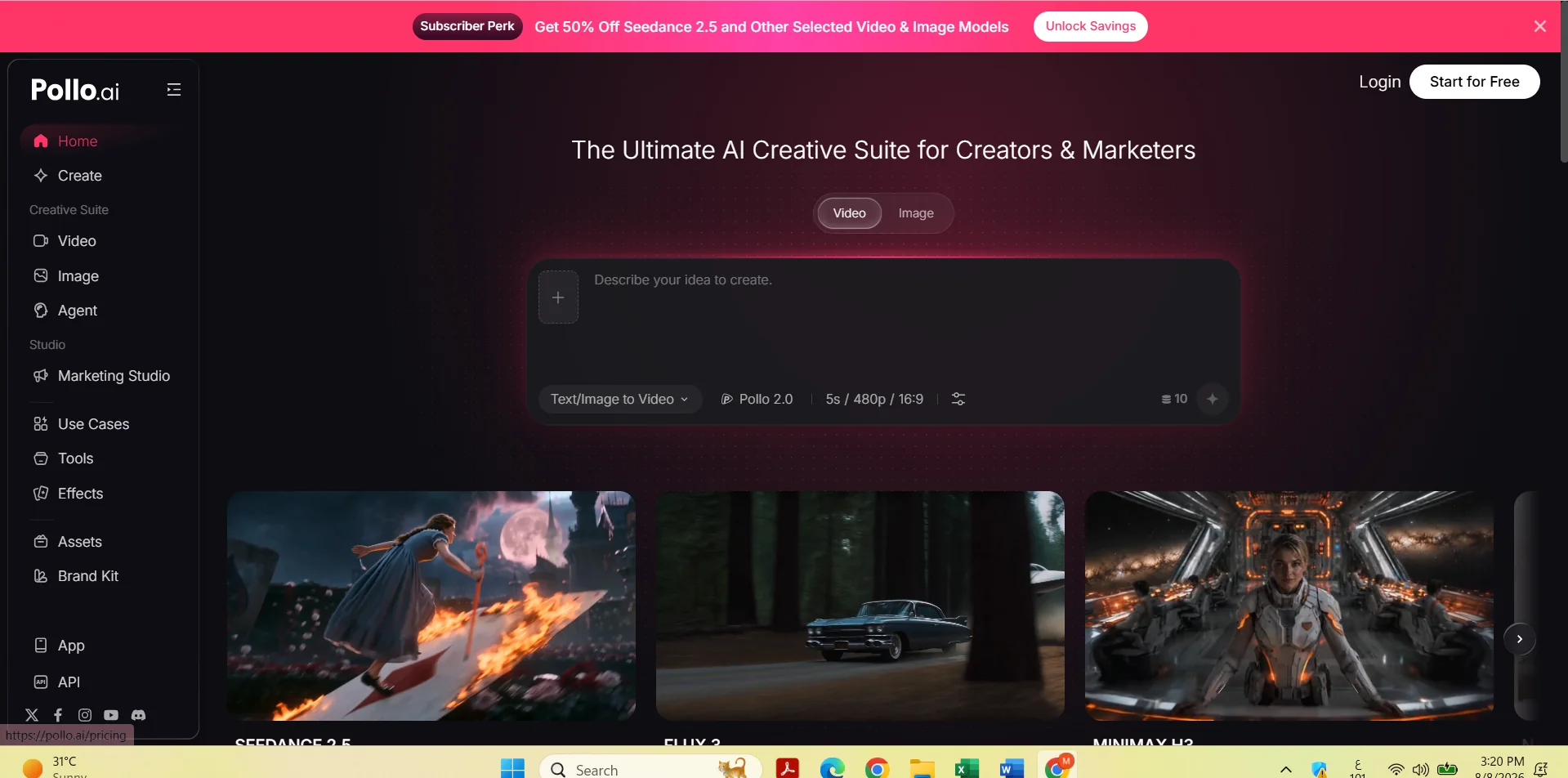Screen dimensions: 1568x778
Task: Open the Windows Start menu
Action: (x=512, y=768)
